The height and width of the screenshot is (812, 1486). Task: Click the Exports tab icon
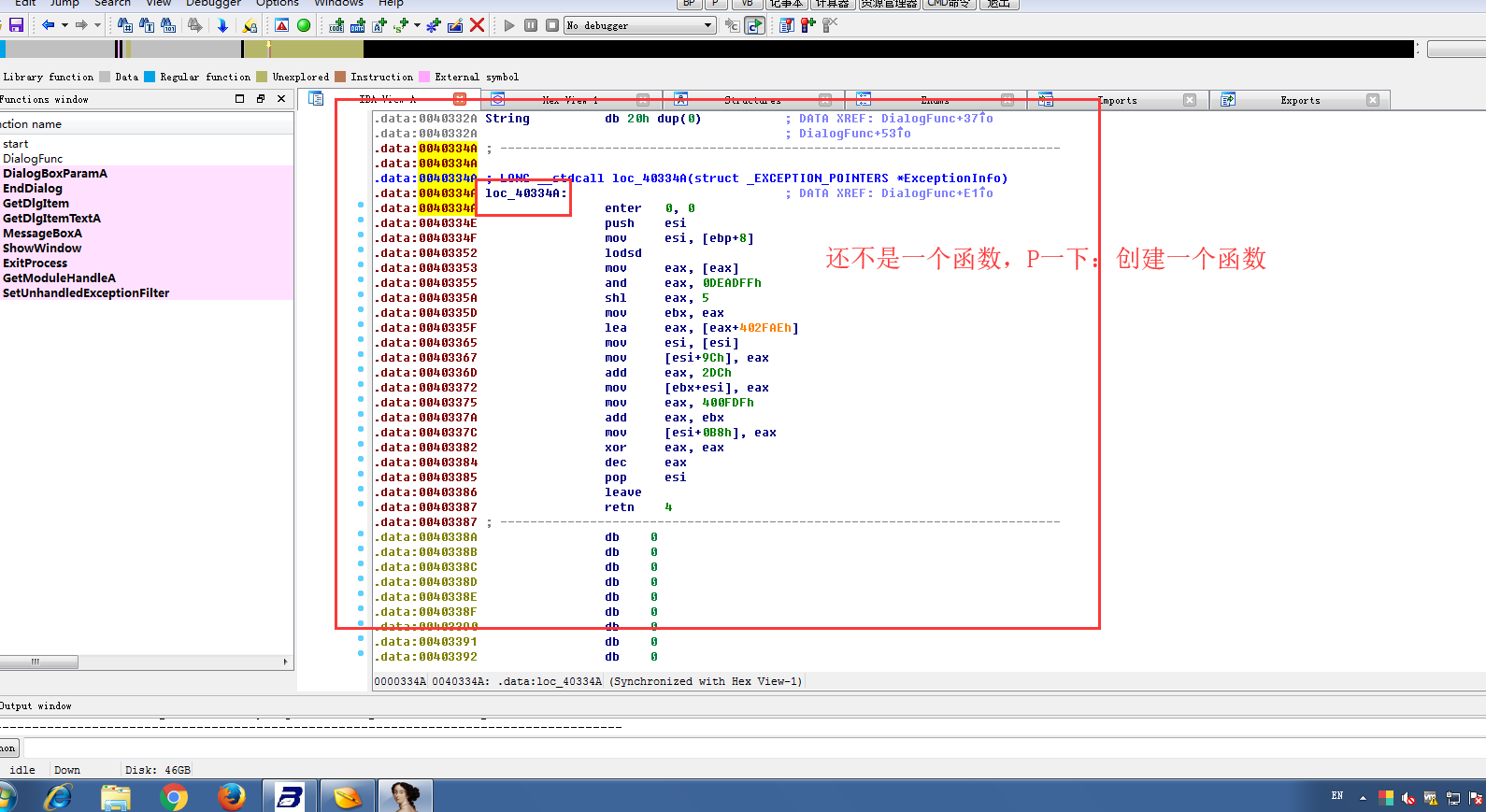click(x=1228, y=99)
